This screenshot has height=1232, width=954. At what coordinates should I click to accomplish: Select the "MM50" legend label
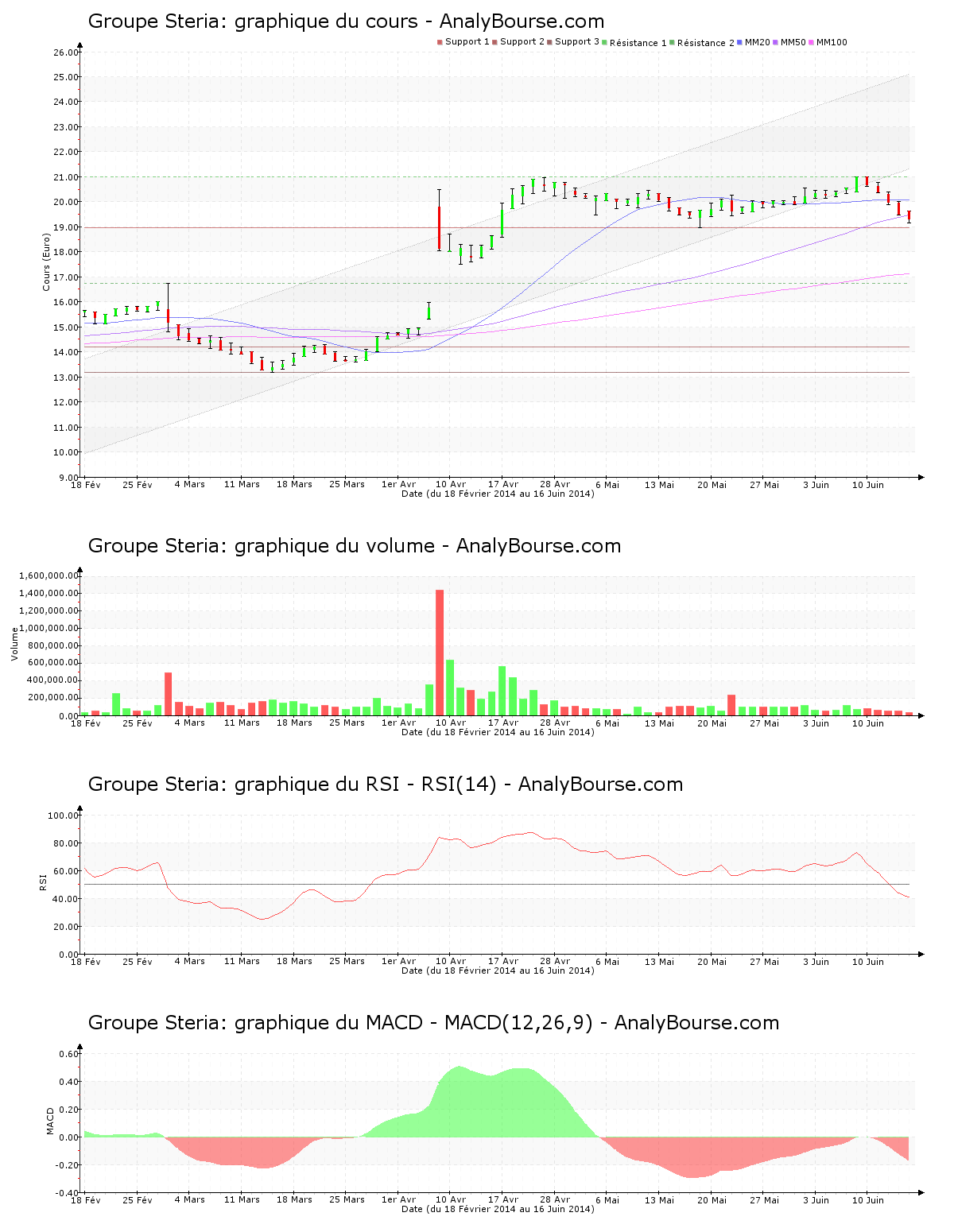click(793, 42)
